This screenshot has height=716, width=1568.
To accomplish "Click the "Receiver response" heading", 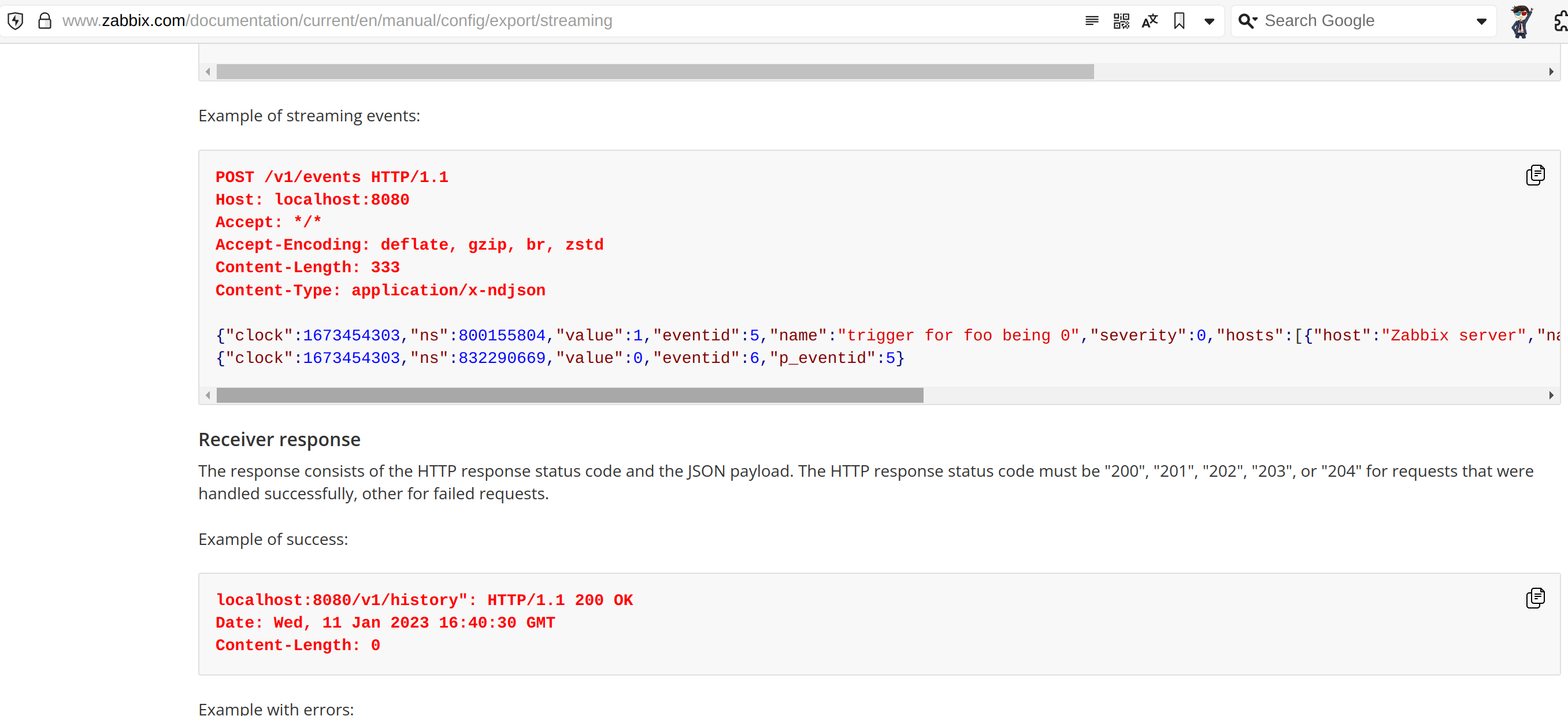I will click(279, 439).
